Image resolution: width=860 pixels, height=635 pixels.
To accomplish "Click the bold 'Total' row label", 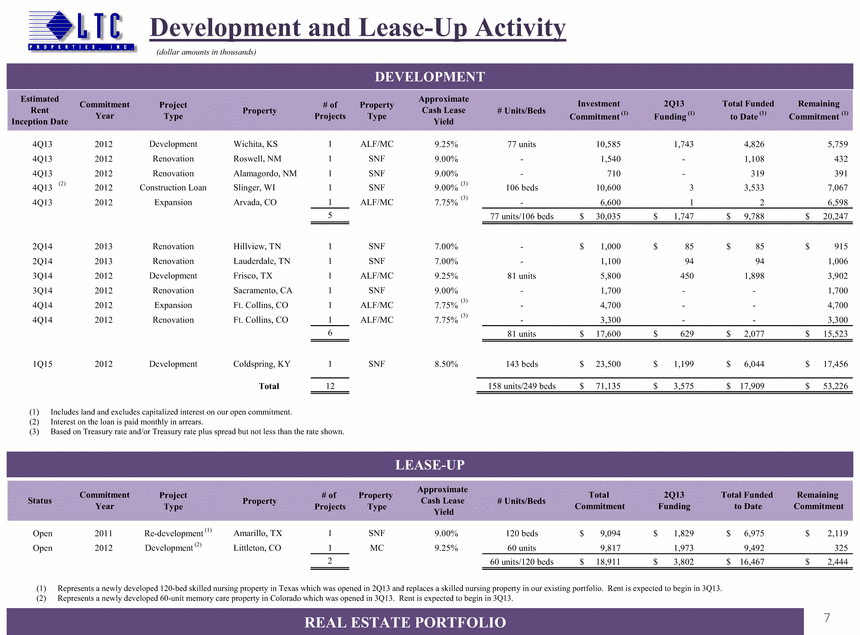I will click(269, 386).
